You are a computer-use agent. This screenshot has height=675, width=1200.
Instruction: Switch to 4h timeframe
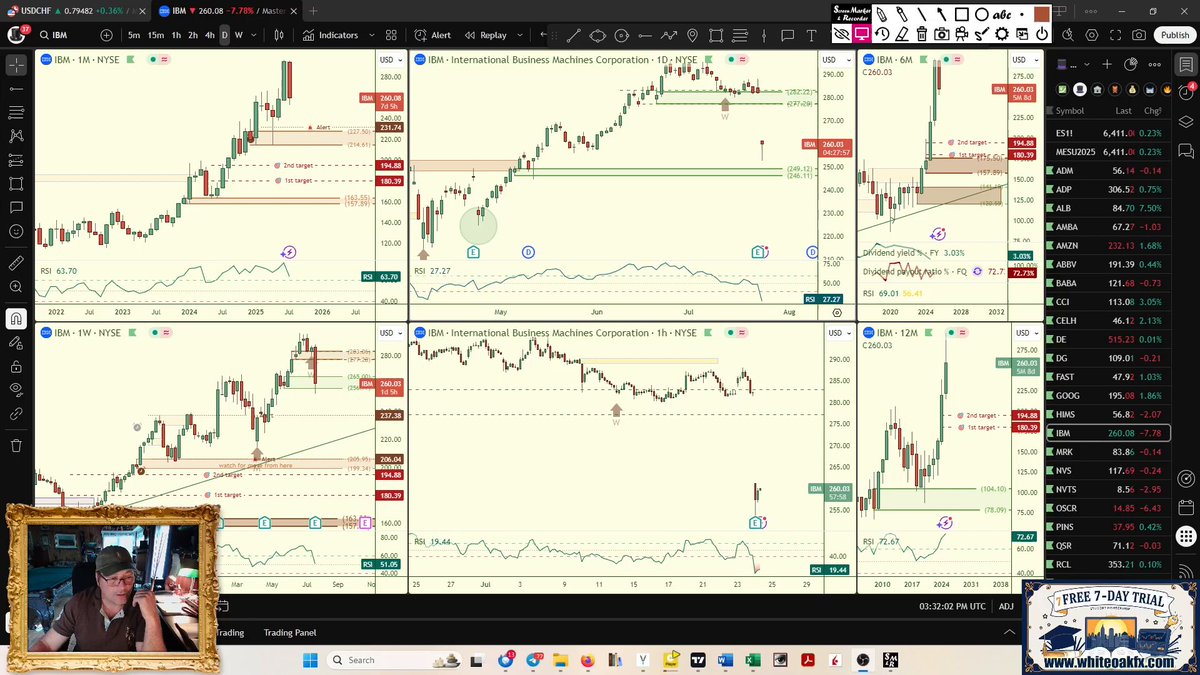coord(209,35)
